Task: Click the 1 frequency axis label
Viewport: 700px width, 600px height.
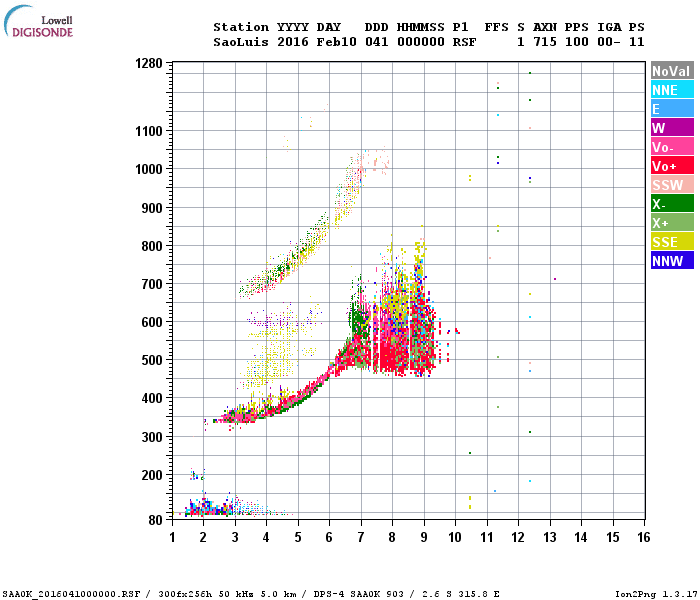Action: [x=172, y=537]
